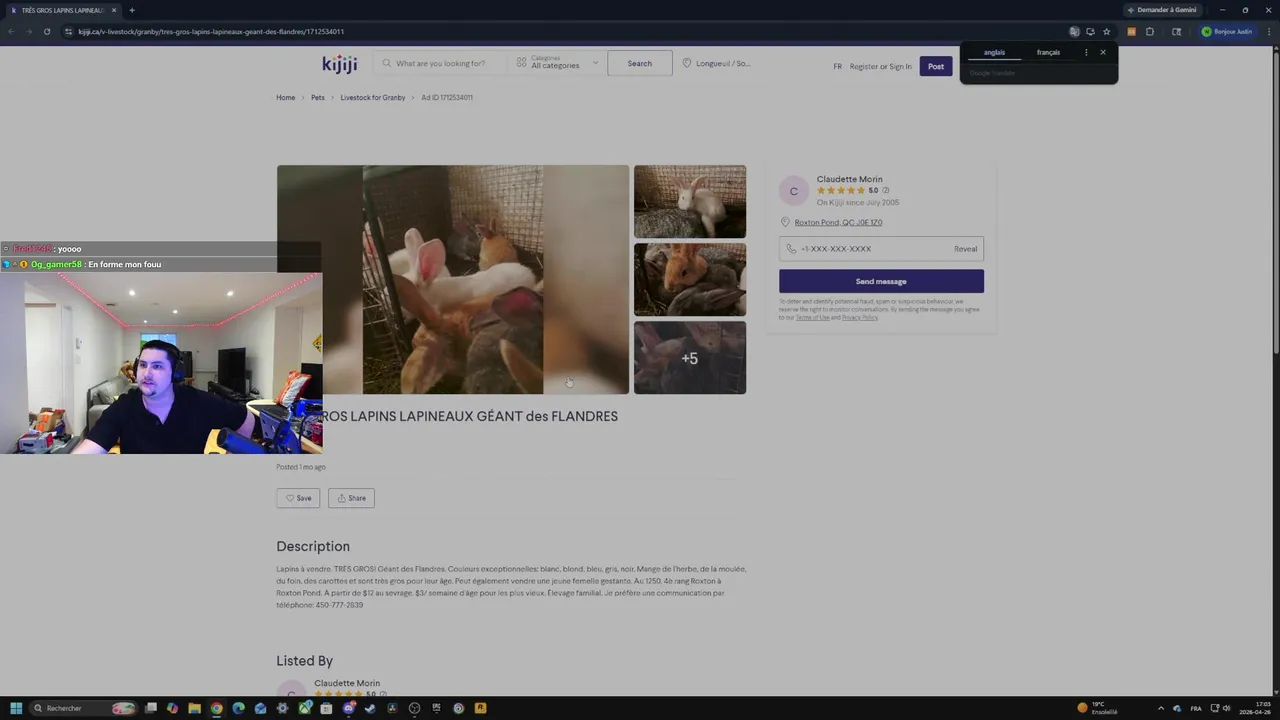Click the Livestock for Granby breadcrumb
This screenshot has width=1280, height=720.
[x=373, y=98]
